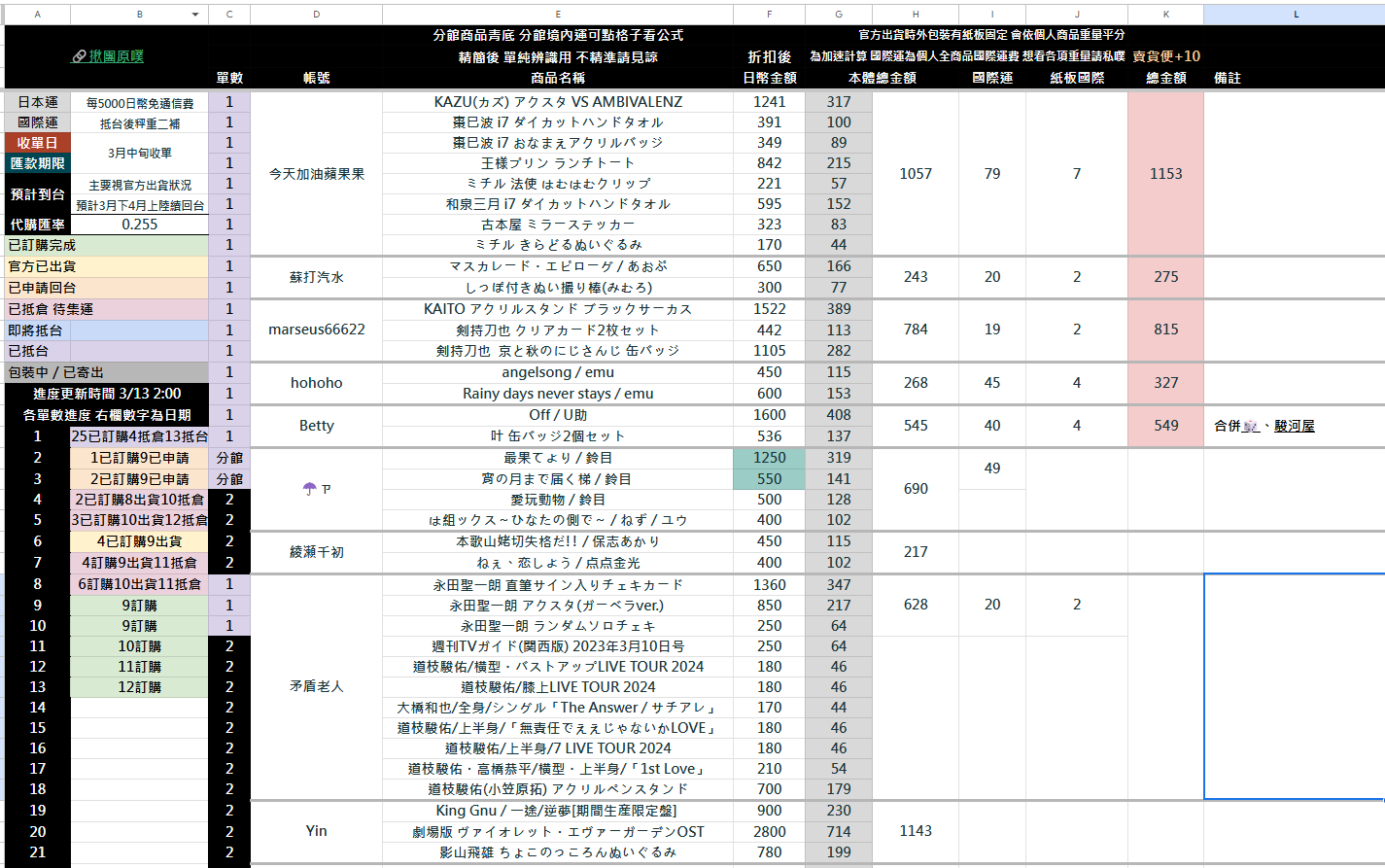Select column A header
Viewport: 1385px width, 868px height.
click(x=37, y=15)
